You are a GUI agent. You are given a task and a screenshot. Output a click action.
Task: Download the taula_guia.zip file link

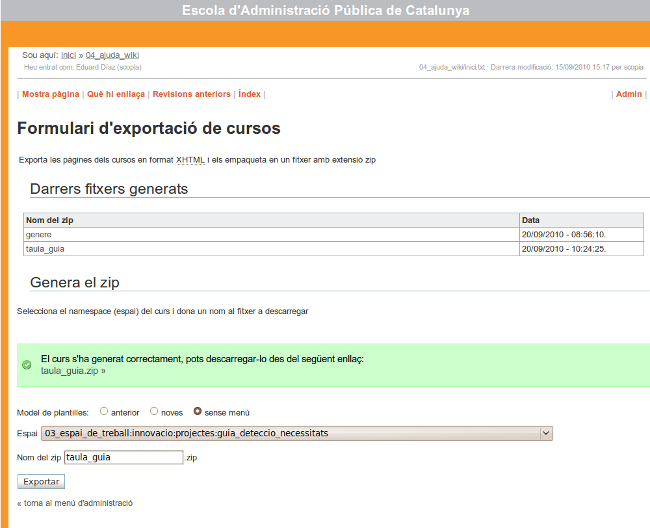coord(71,370)
